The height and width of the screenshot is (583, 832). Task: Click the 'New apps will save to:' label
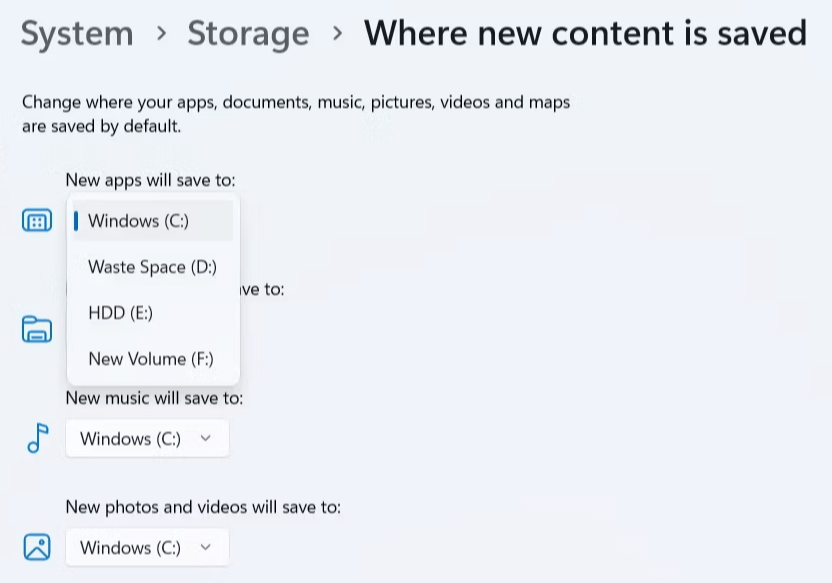[150, 180]
